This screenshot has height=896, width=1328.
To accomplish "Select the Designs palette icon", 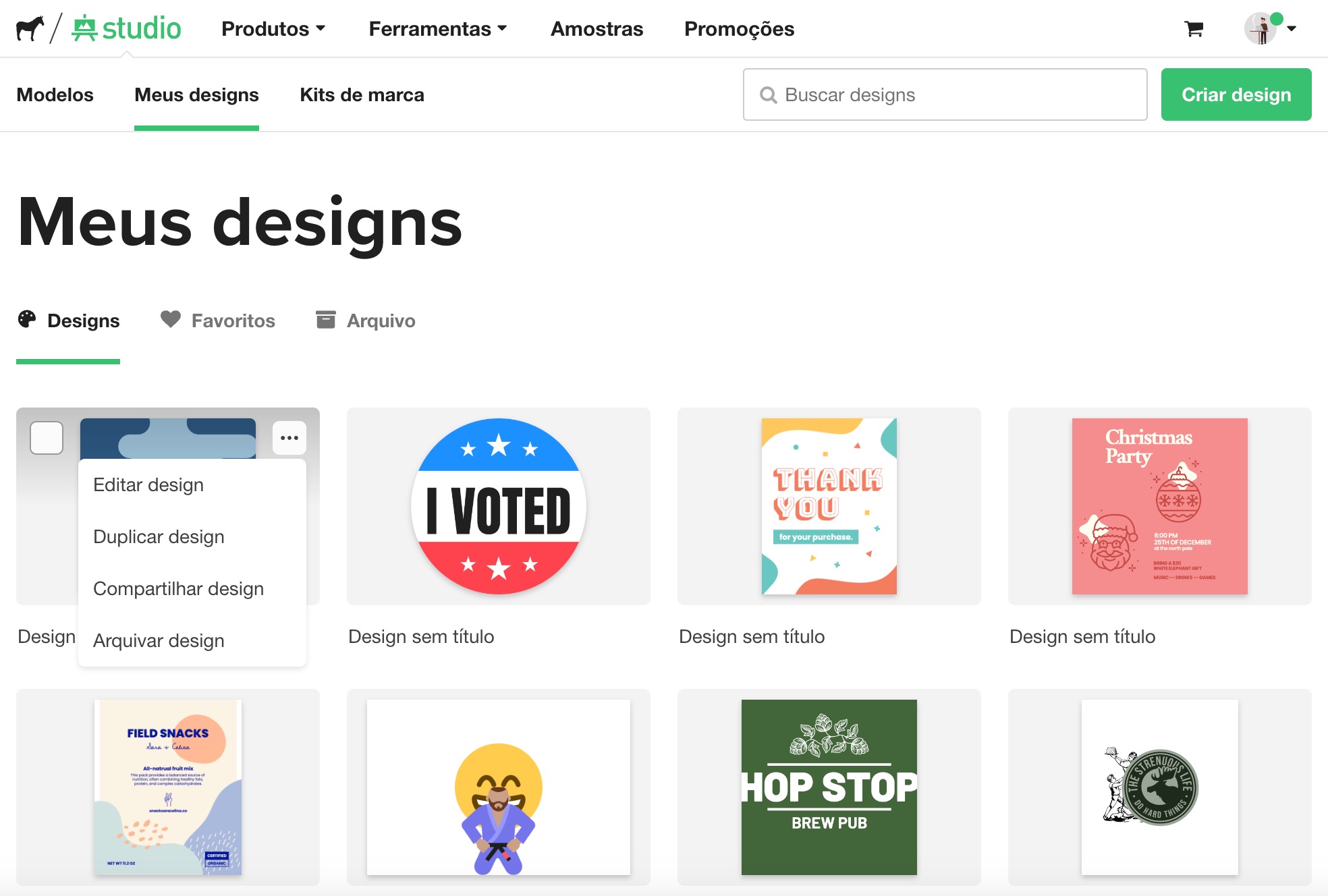I will pyautogui.click(x=27, y=320).
